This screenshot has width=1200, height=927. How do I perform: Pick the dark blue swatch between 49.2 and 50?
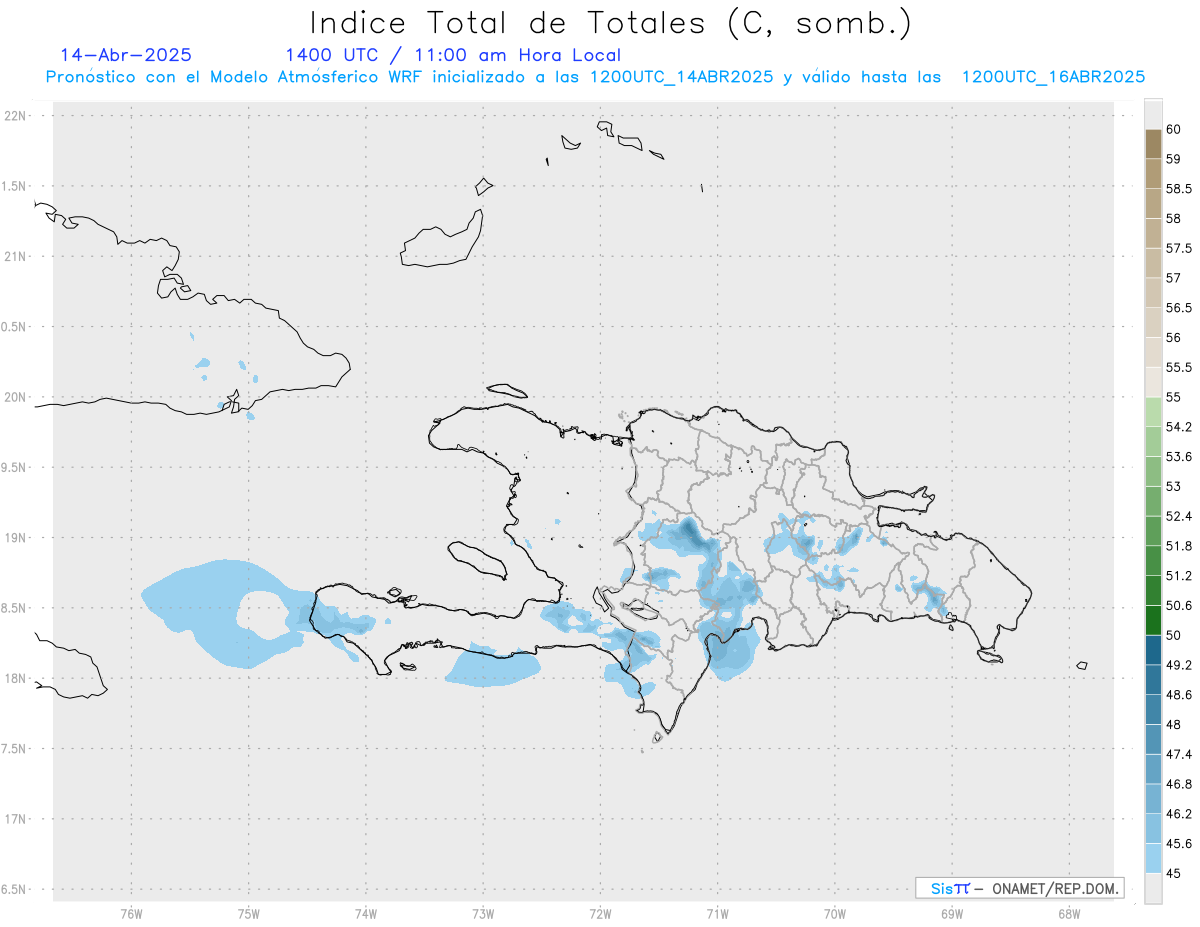[x=1153, y=650]
